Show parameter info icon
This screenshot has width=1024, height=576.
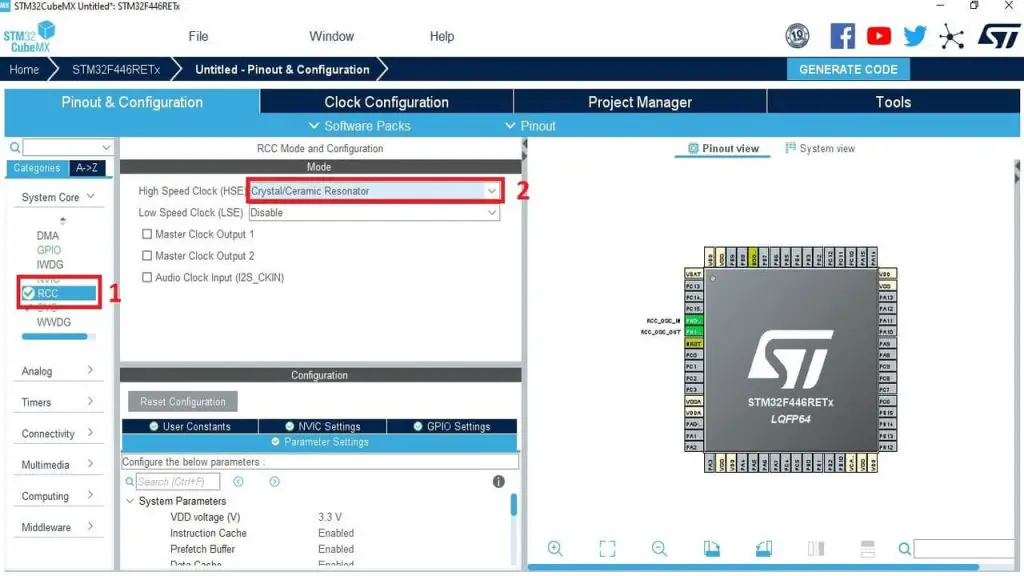point(498,482)
